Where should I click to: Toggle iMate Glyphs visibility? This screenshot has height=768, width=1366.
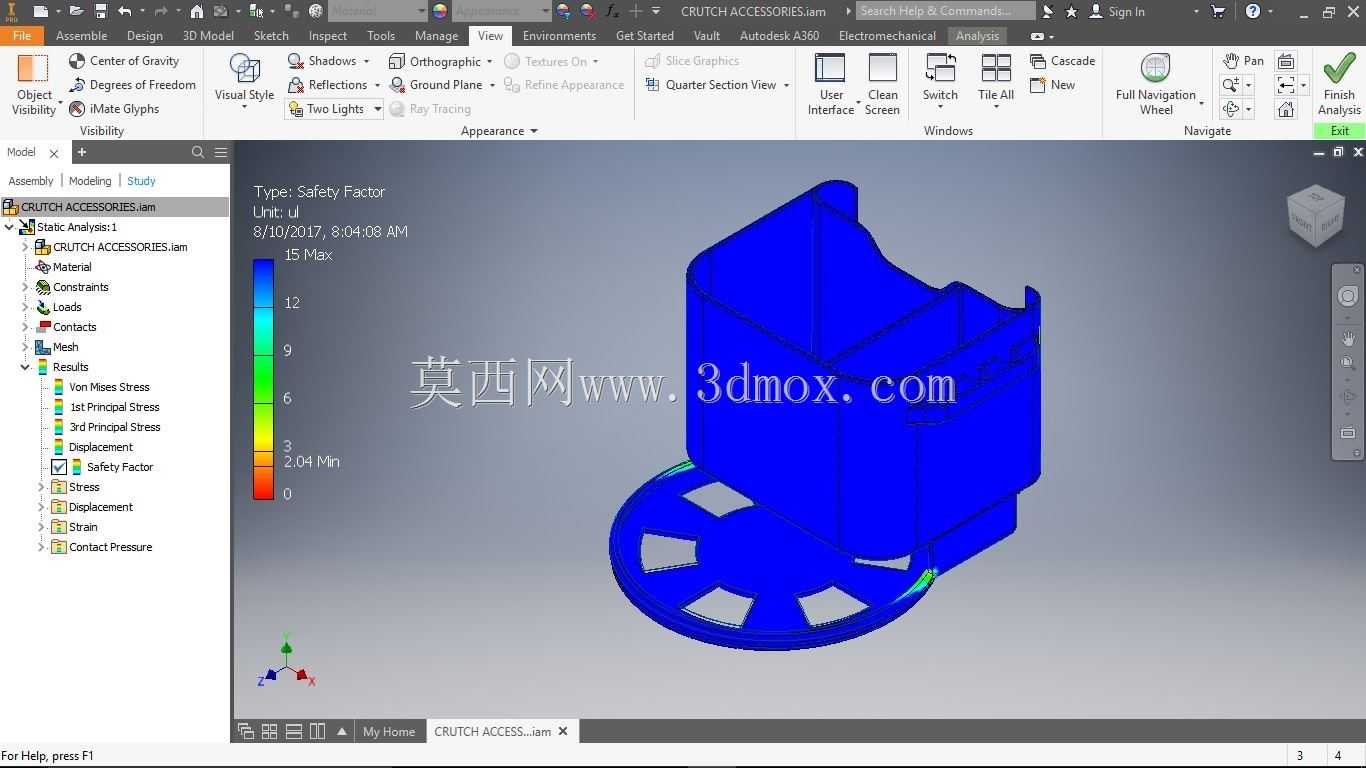point(114,109)
